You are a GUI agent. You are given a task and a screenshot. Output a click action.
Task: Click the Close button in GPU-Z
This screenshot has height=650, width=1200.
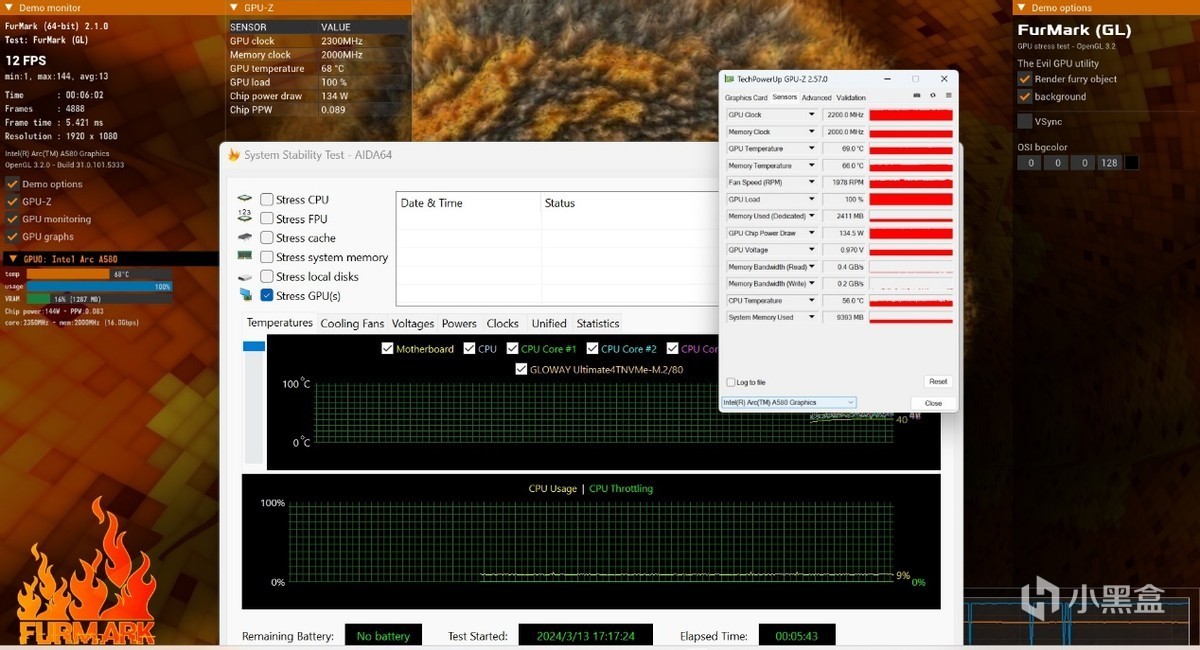[933, 403]
